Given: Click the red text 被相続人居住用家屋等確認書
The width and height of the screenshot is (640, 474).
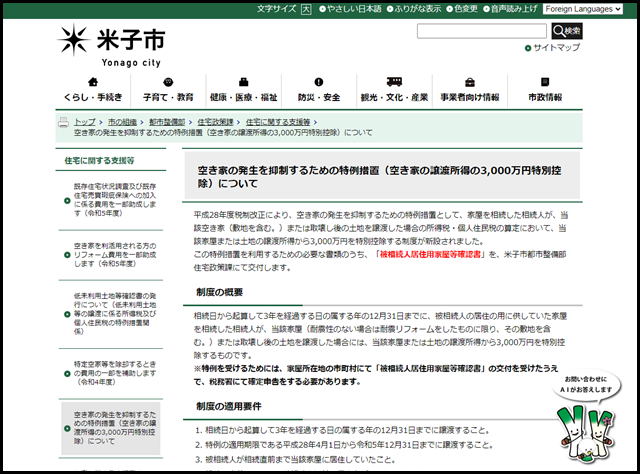Looking at the screenshot, I should click(430, 254).
